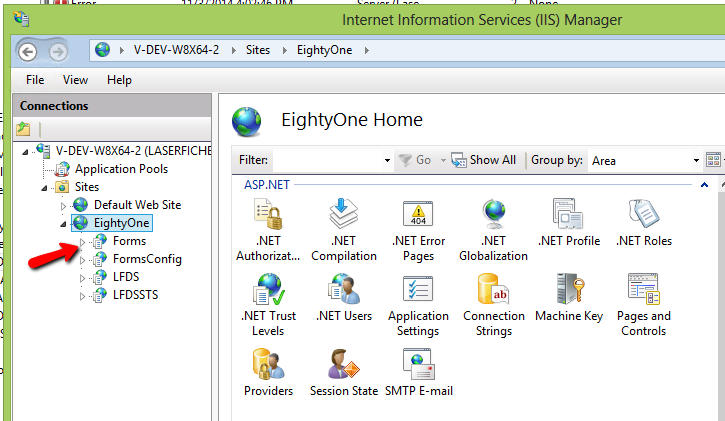The height and width of the screenshot is (421, 725).
Task: Open the Session State feature
Action: click(x=344, y=372)
